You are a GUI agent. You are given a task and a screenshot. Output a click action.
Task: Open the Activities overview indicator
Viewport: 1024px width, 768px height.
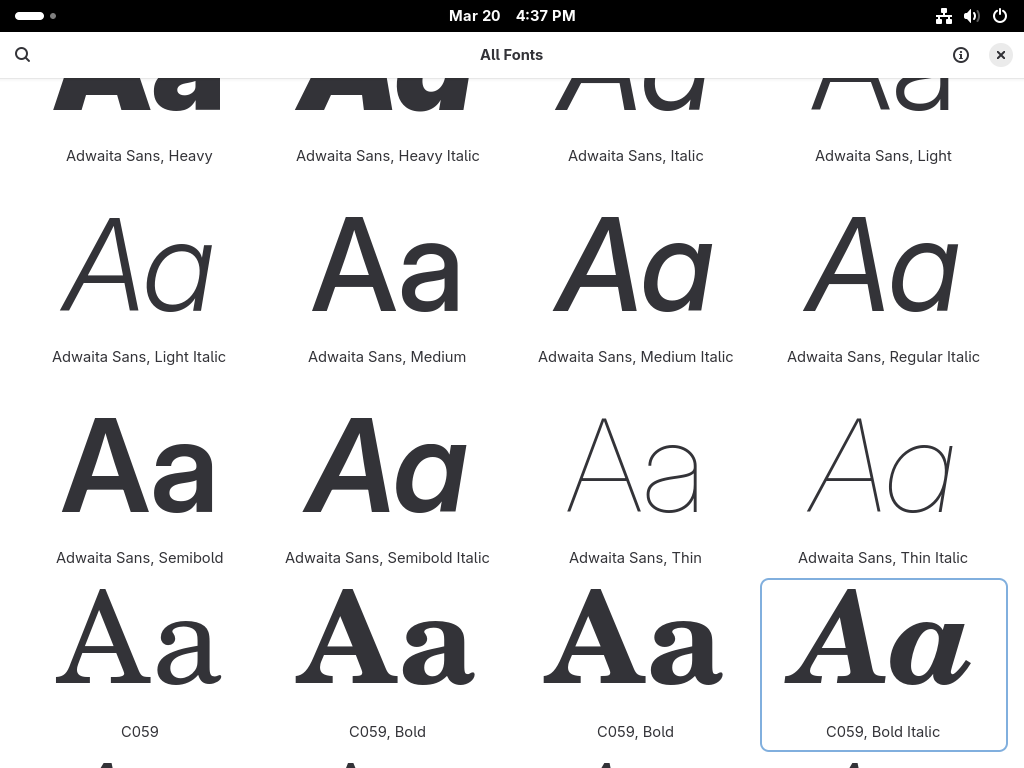[x=35, y=16]
